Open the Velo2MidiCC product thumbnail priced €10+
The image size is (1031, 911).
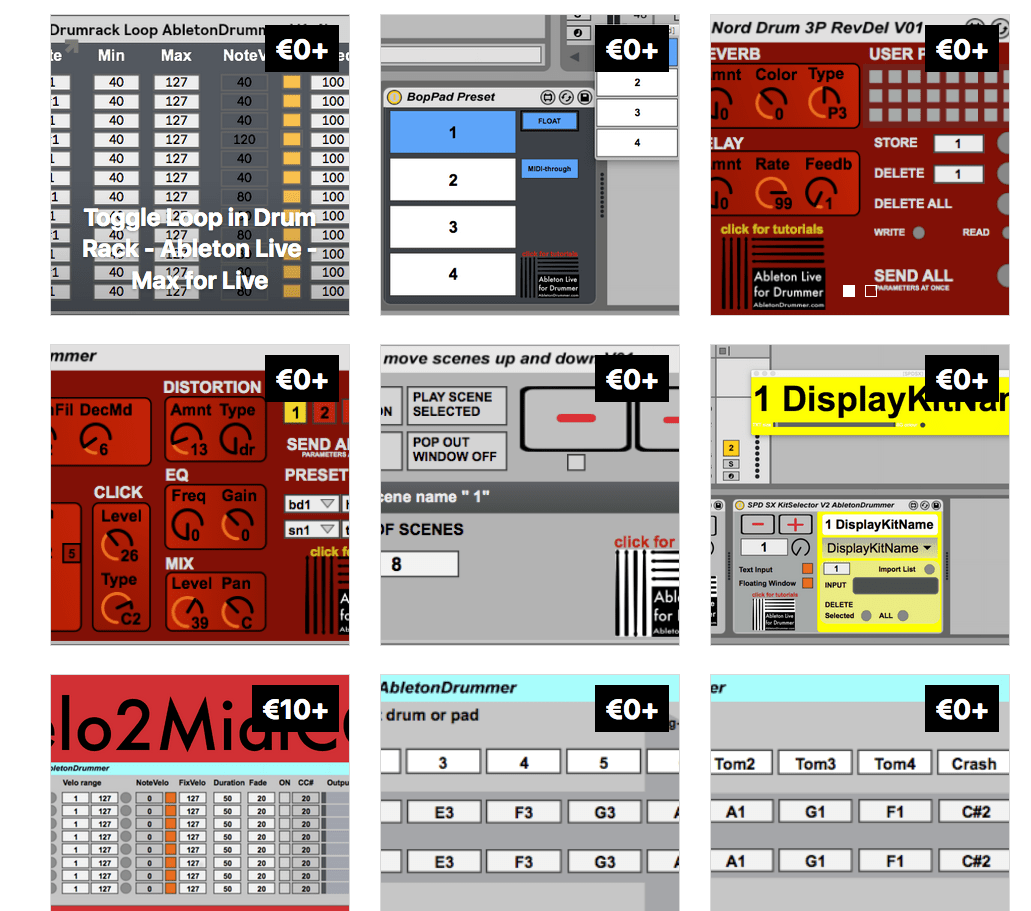(200, 793)
